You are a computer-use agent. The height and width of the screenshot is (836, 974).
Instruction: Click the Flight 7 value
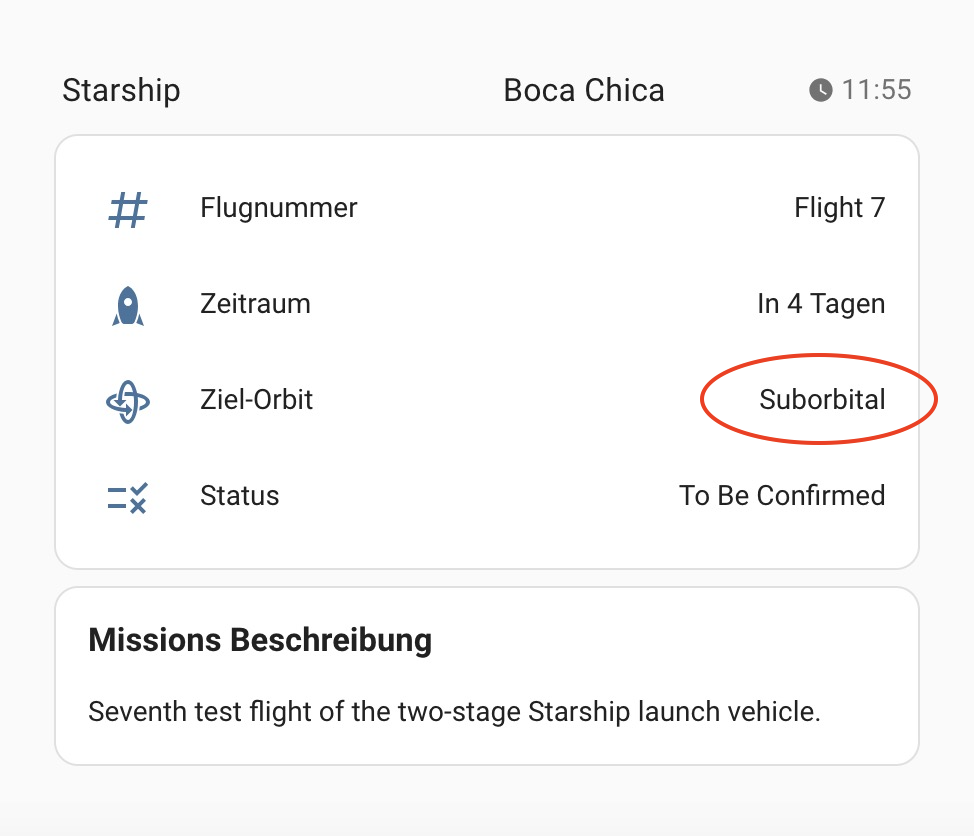coord(839,208)
